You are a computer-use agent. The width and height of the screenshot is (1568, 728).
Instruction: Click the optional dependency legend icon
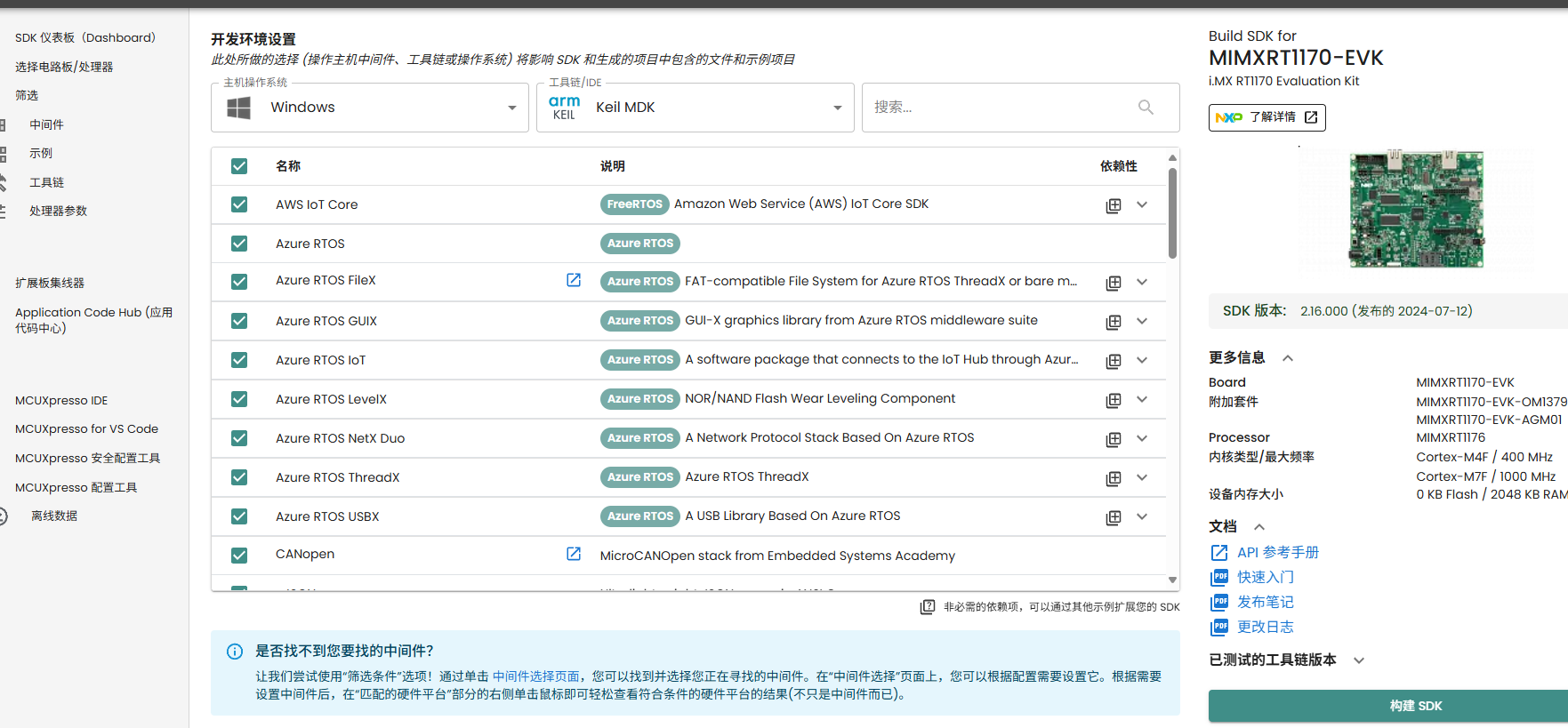928,606
